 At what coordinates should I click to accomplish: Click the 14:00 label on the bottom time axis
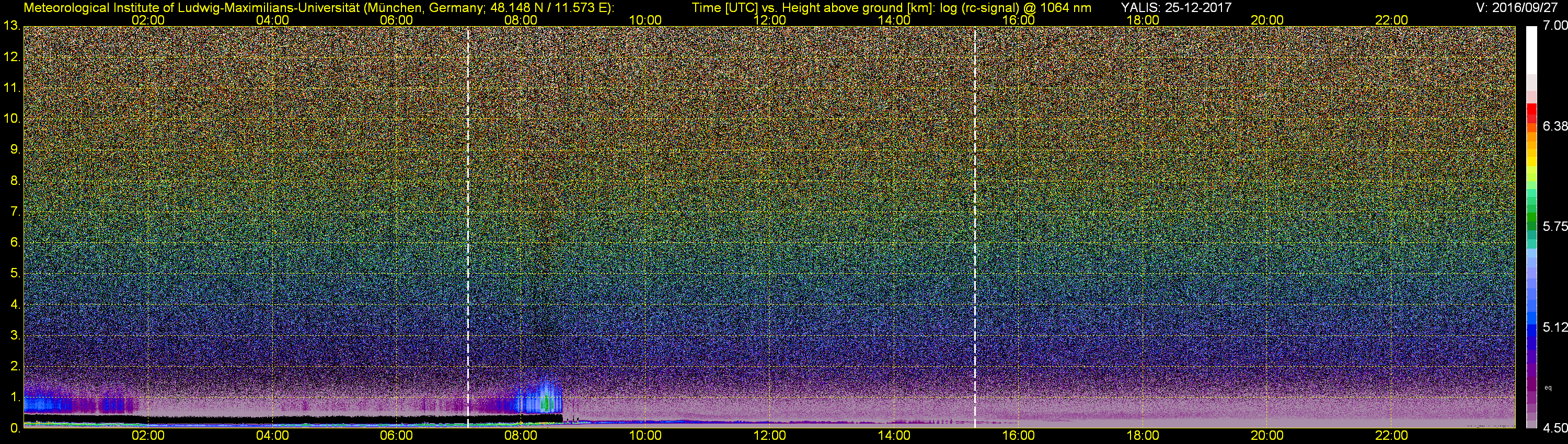click(894, 436)
